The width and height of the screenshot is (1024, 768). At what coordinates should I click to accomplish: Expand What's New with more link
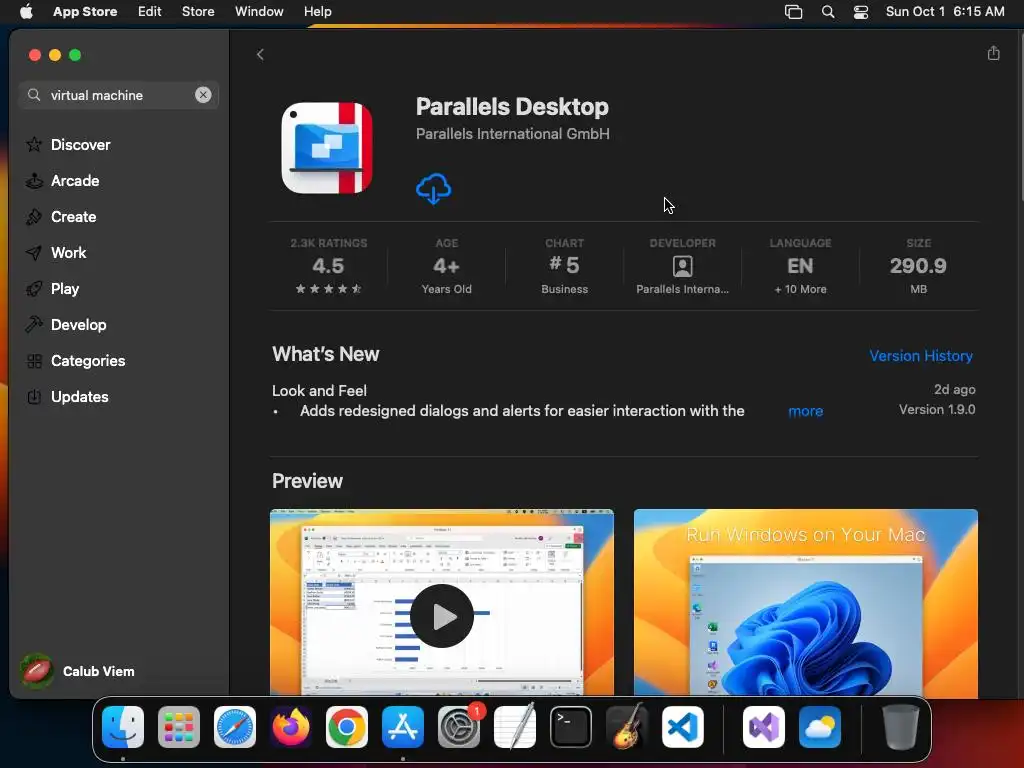click(x=805, y=411)
